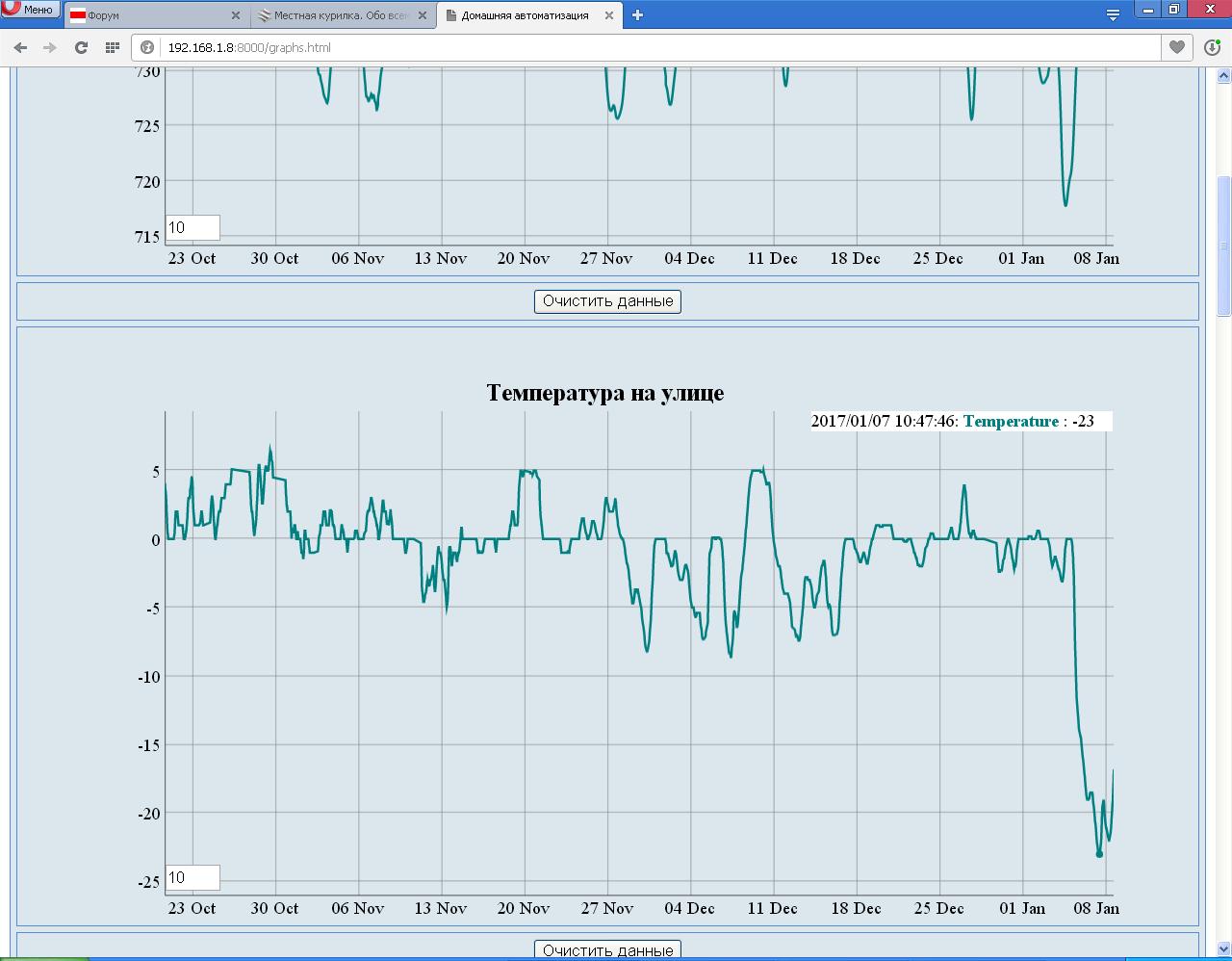This screenshot has width=1232, height=961.
Task: Go back to previous page
Action: pos(20,47)
